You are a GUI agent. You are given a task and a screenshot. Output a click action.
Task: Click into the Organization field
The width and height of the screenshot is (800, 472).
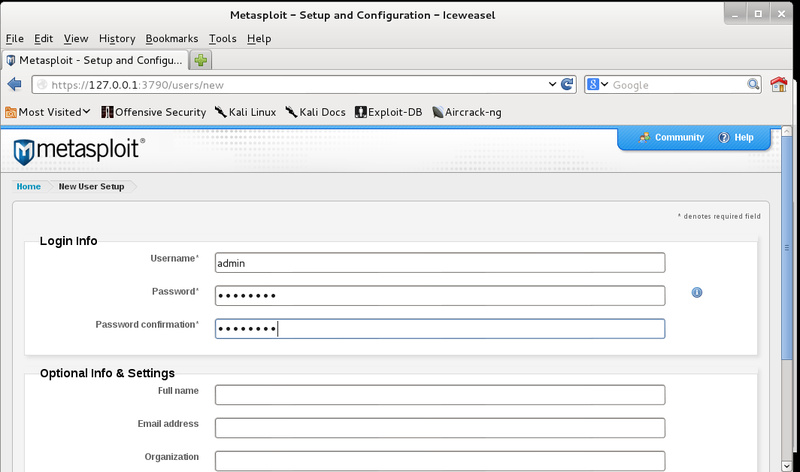point(440,461)
